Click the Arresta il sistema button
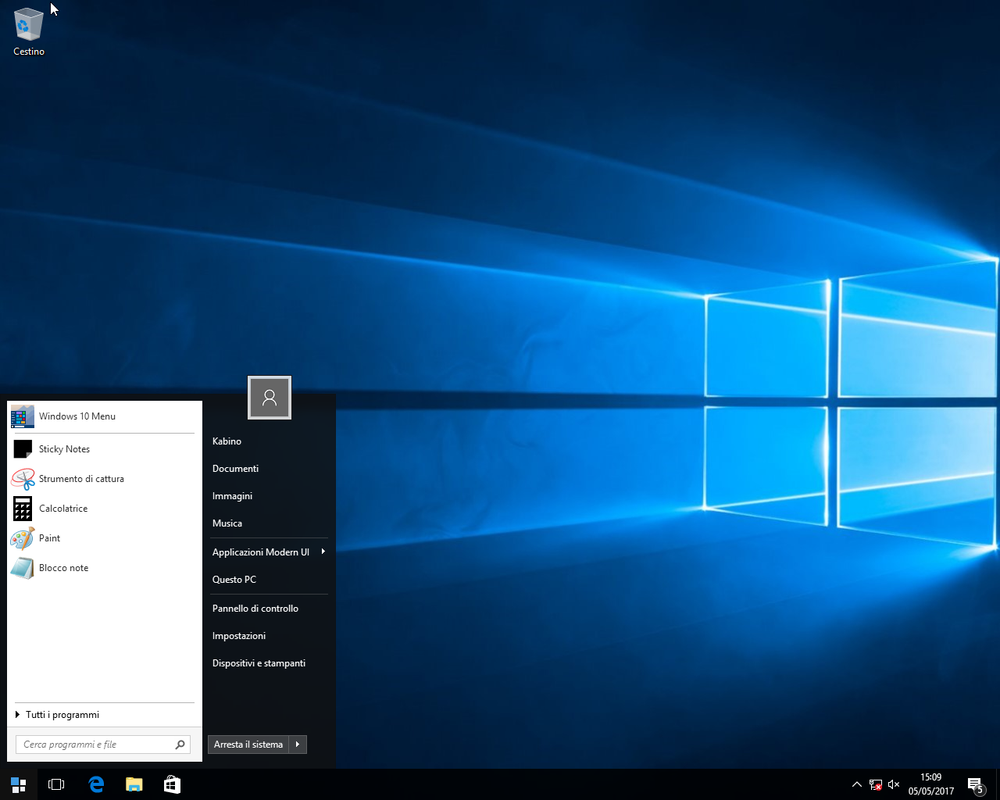Screen dimensions: 1000x800 pyautogui.click(x=249, y=744)
